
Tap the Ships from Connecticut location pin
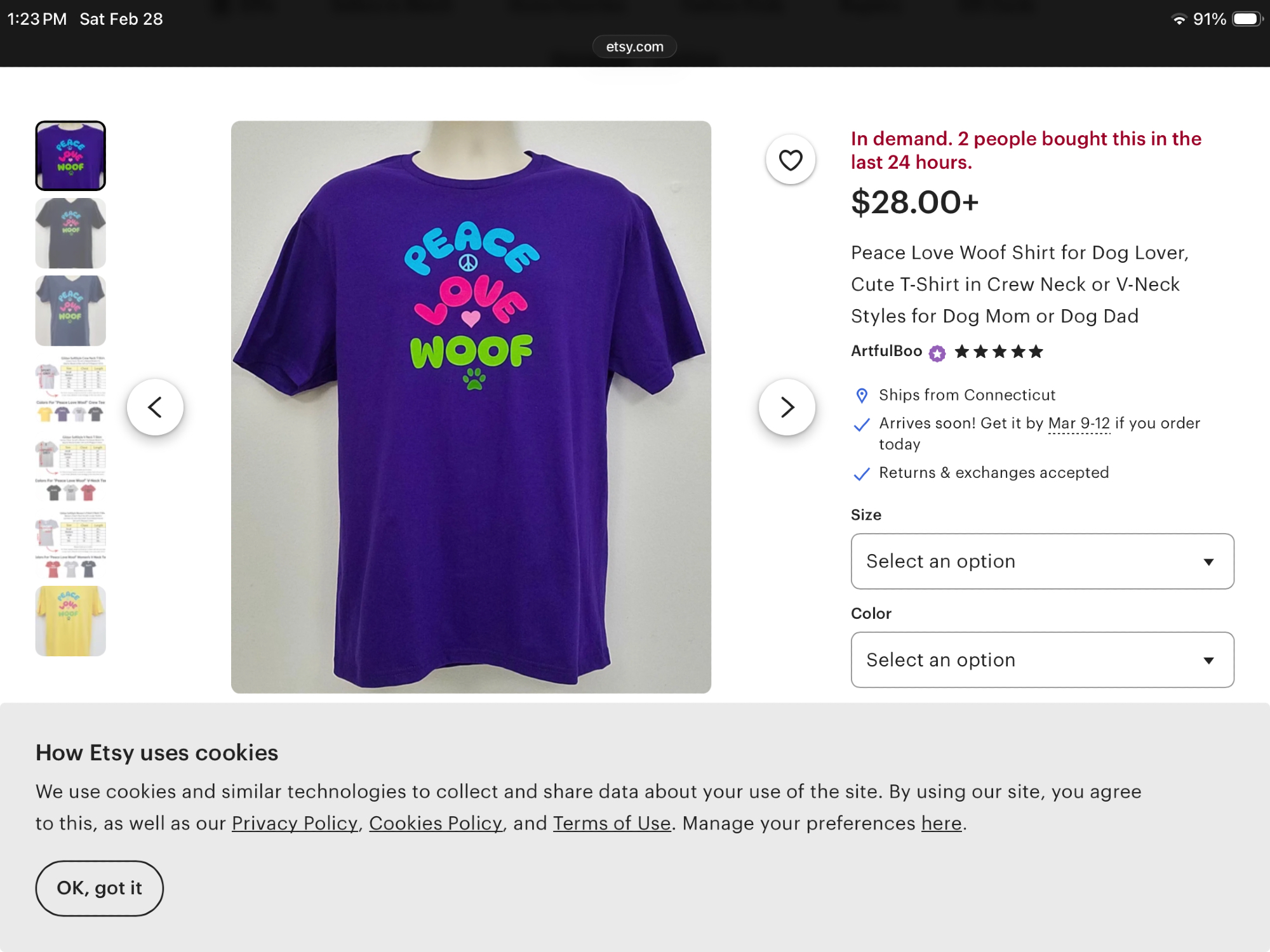click(862, 395)
